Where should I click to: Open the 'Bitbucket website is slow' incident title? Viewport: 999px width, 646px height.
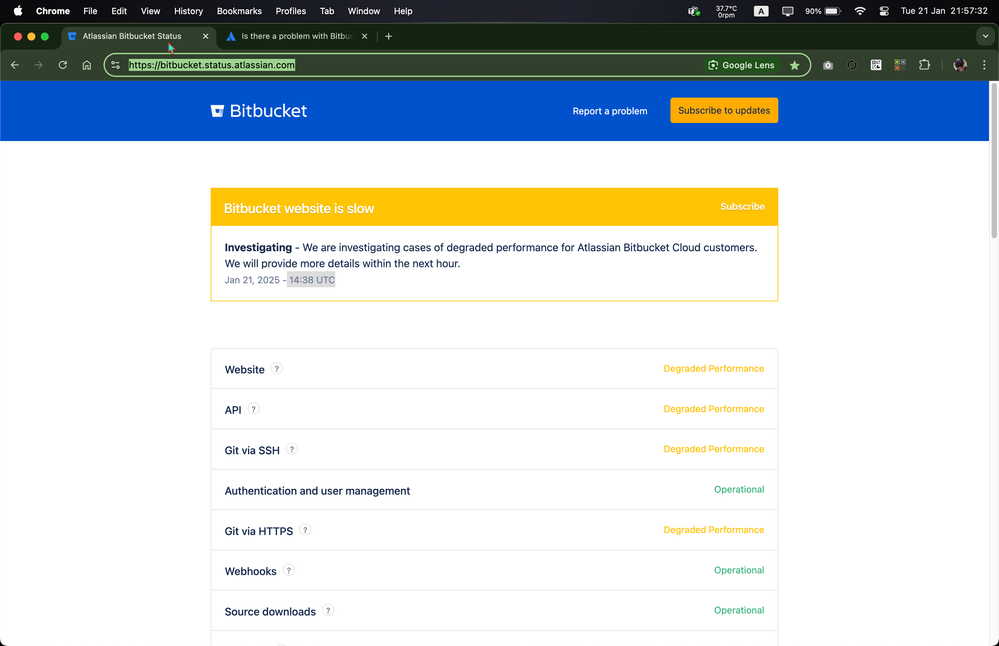click(299, 208)
